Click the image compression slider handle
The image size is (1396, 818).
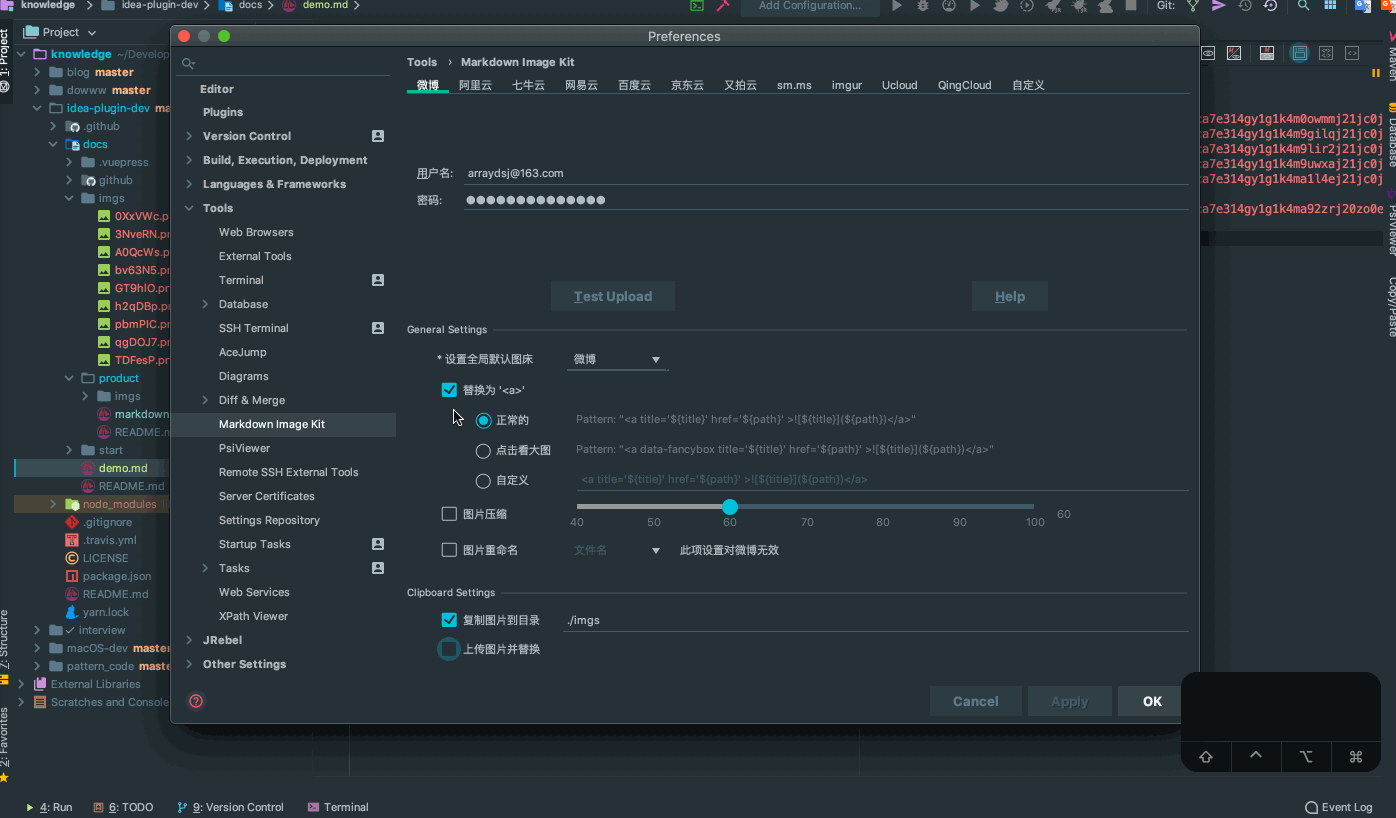pyautogui.click(x=730, y=507)
